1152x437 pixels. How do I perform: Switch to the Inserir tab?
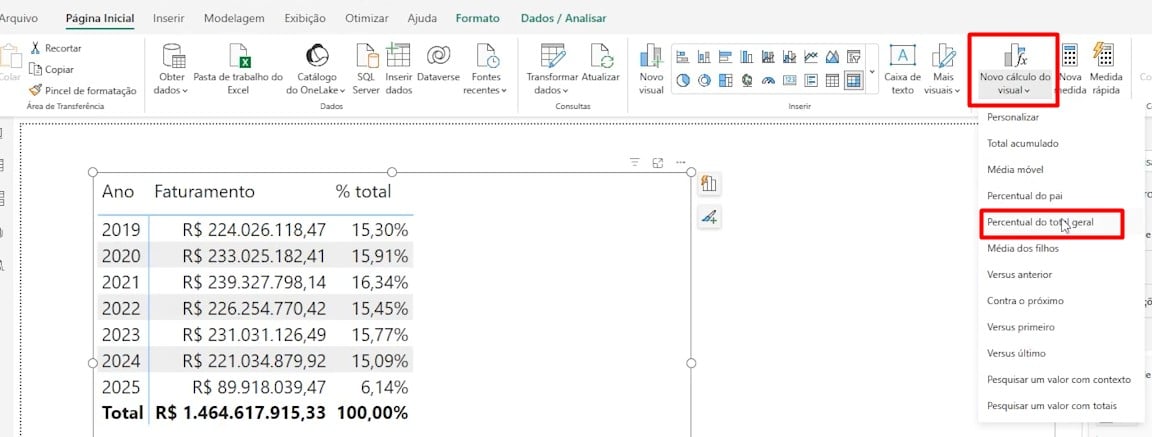(168, 18)
